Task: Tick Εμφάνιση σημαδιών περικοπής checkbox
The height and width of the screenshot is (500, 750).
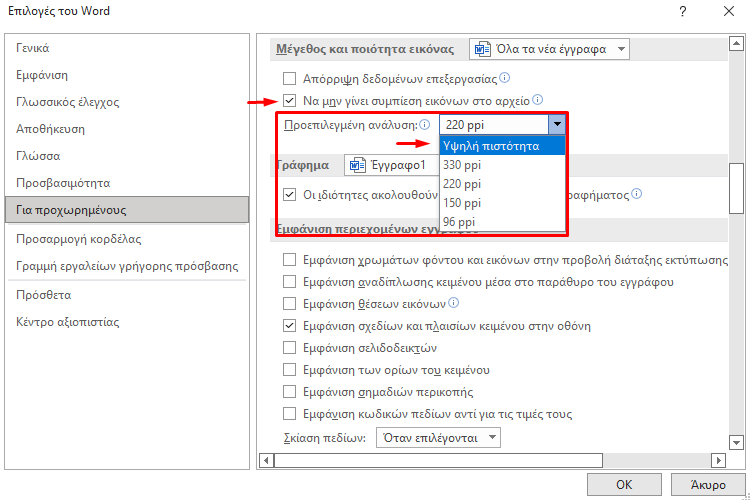Action: pos(289,391)
